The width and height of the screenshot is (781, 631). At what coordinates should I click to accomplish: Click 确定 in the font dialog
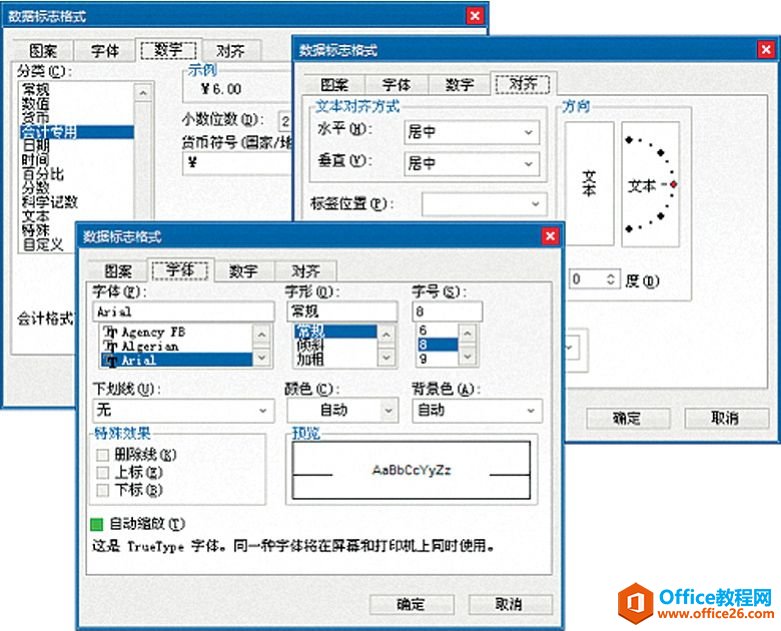(411, 604)
